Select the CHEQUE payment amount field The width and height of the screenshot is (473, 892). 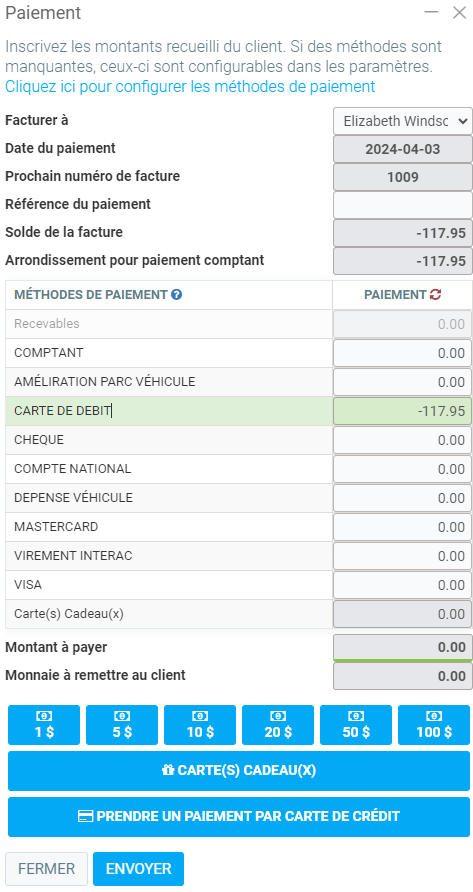tap(402, 440)
